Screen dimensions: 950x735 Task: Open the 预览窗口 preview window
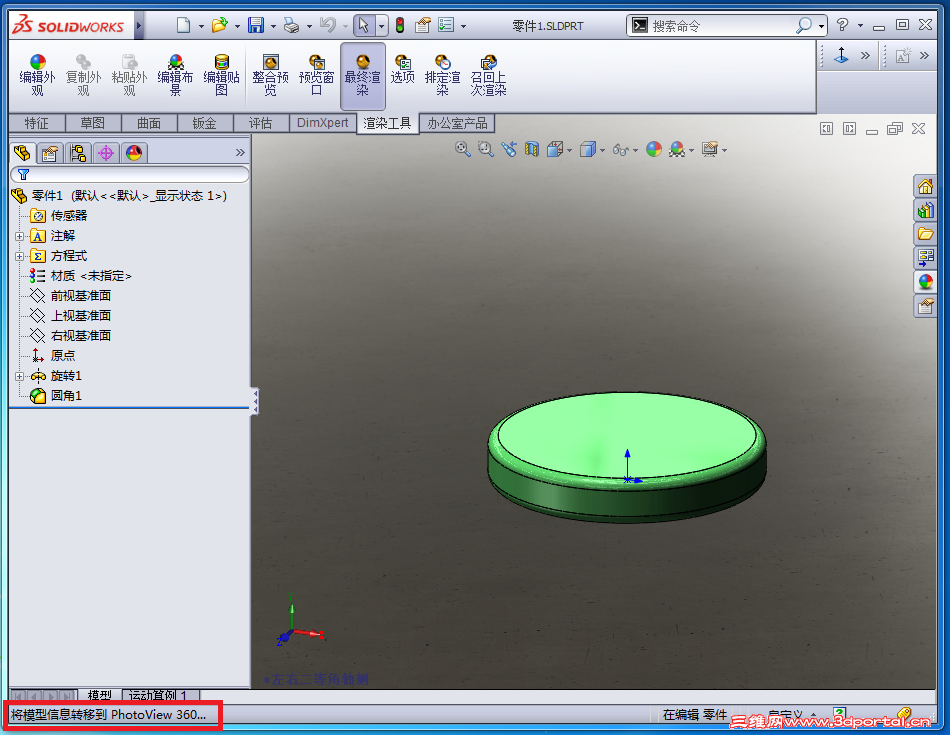[316, 75]
